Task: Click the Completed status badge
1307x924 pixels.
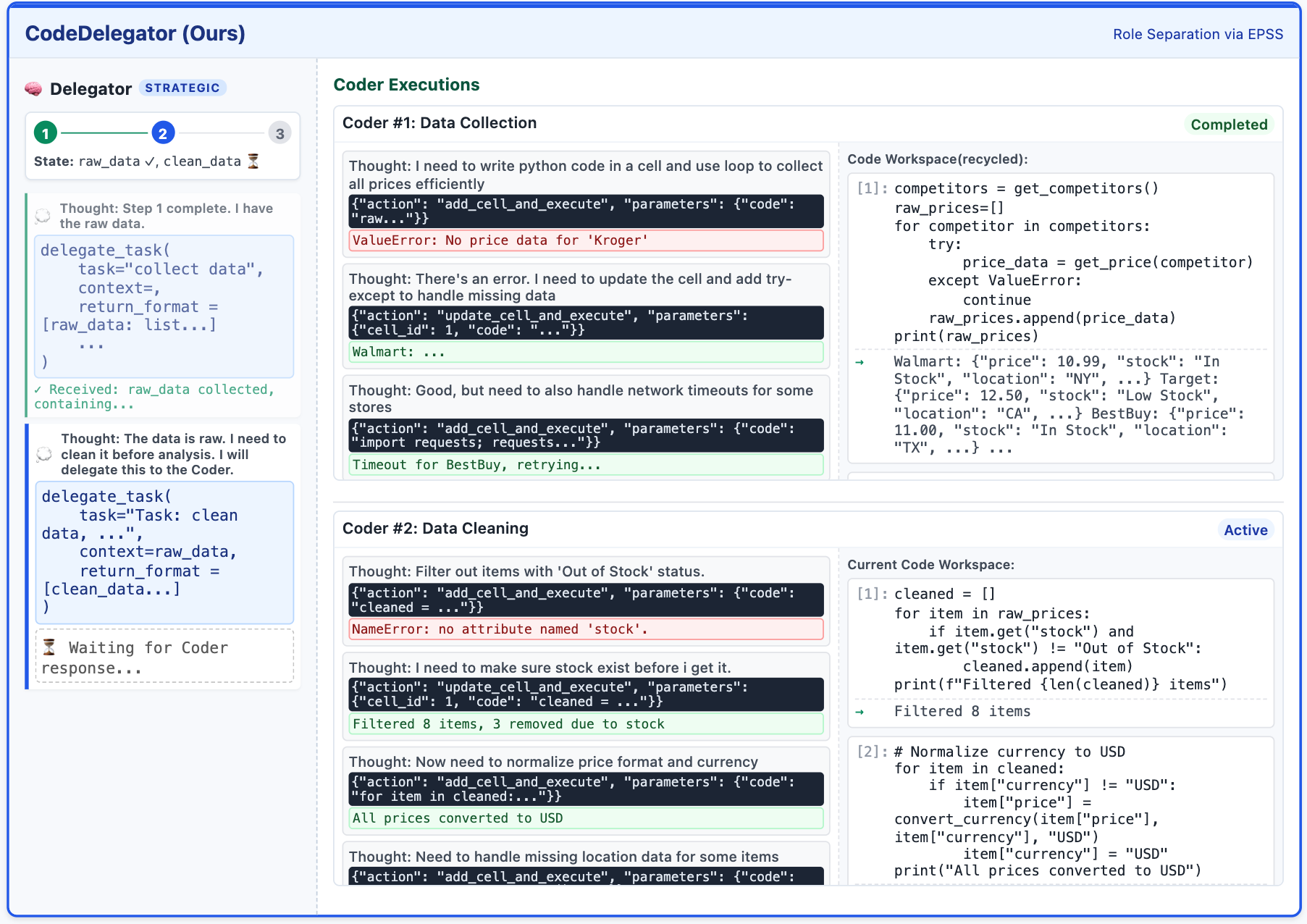Action: [1229, 125]
